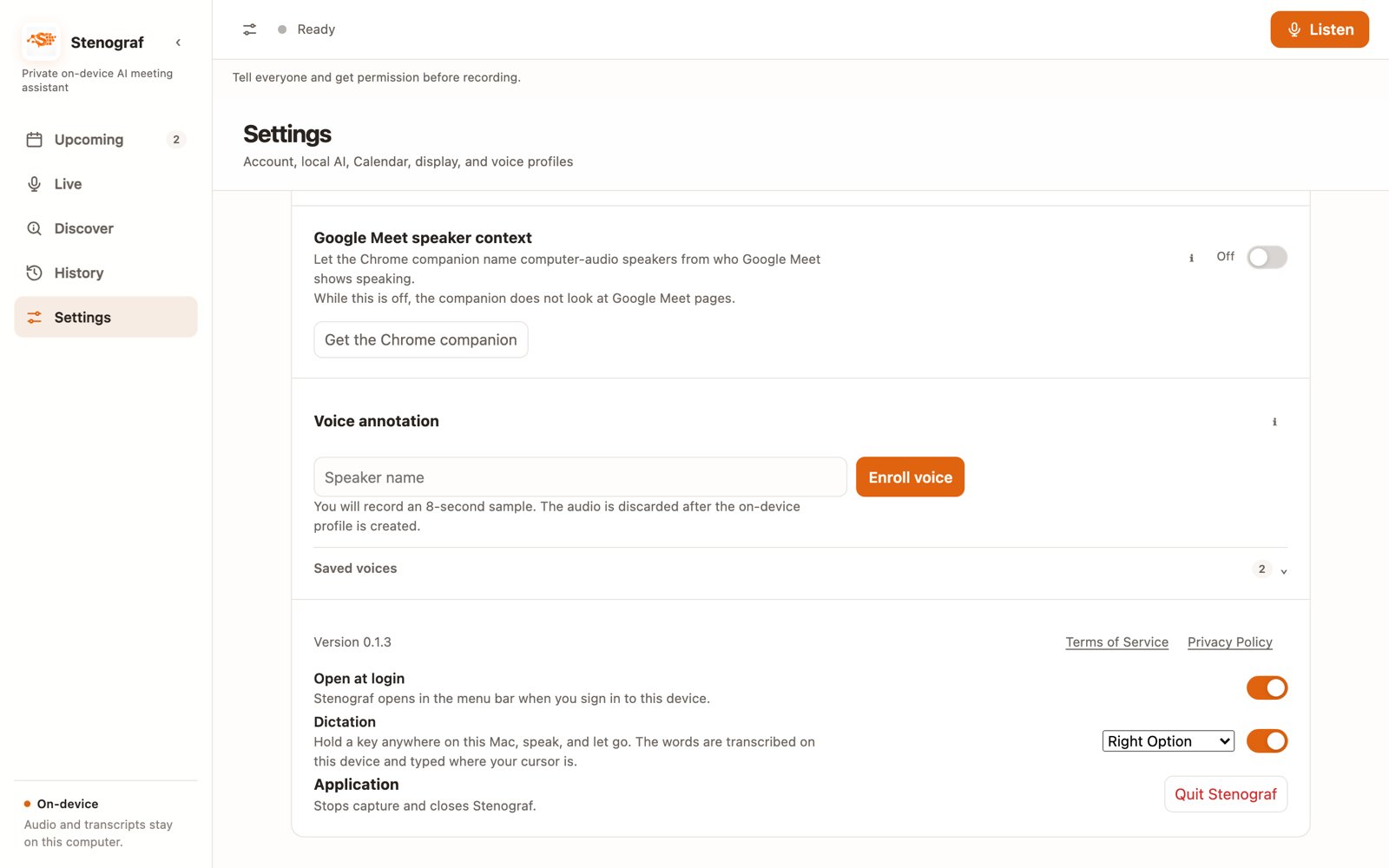Focus the Speaker name input field

(580, 477)
